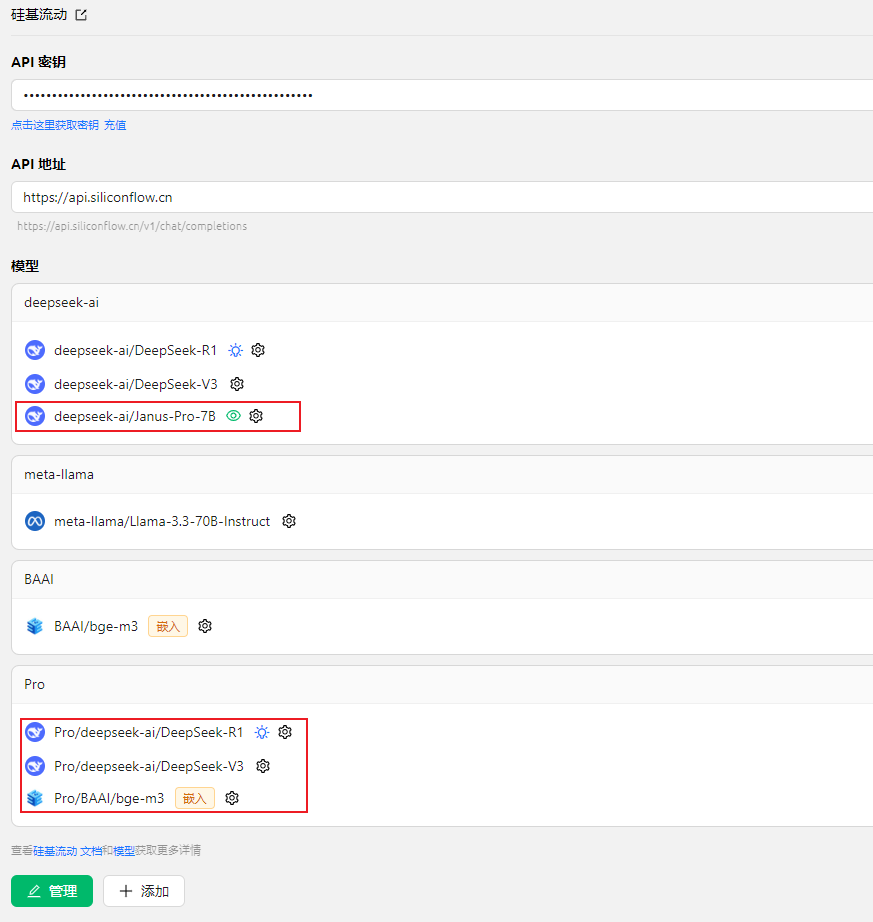Click 嵌入 tag on BAAI/bge-m3
The width and height of the screenshot is (873, 922).
(x=168, y=626)
